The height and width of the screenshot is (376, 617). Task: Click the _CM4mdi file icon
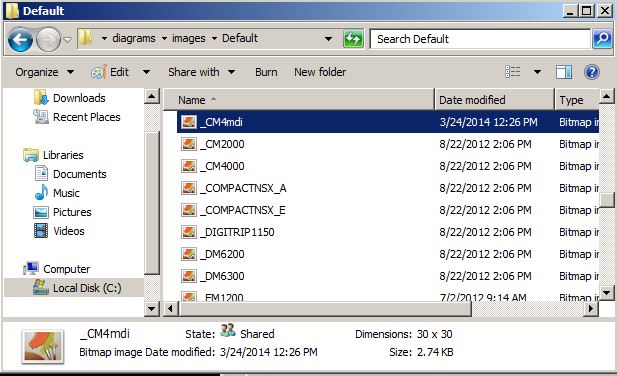188,122
